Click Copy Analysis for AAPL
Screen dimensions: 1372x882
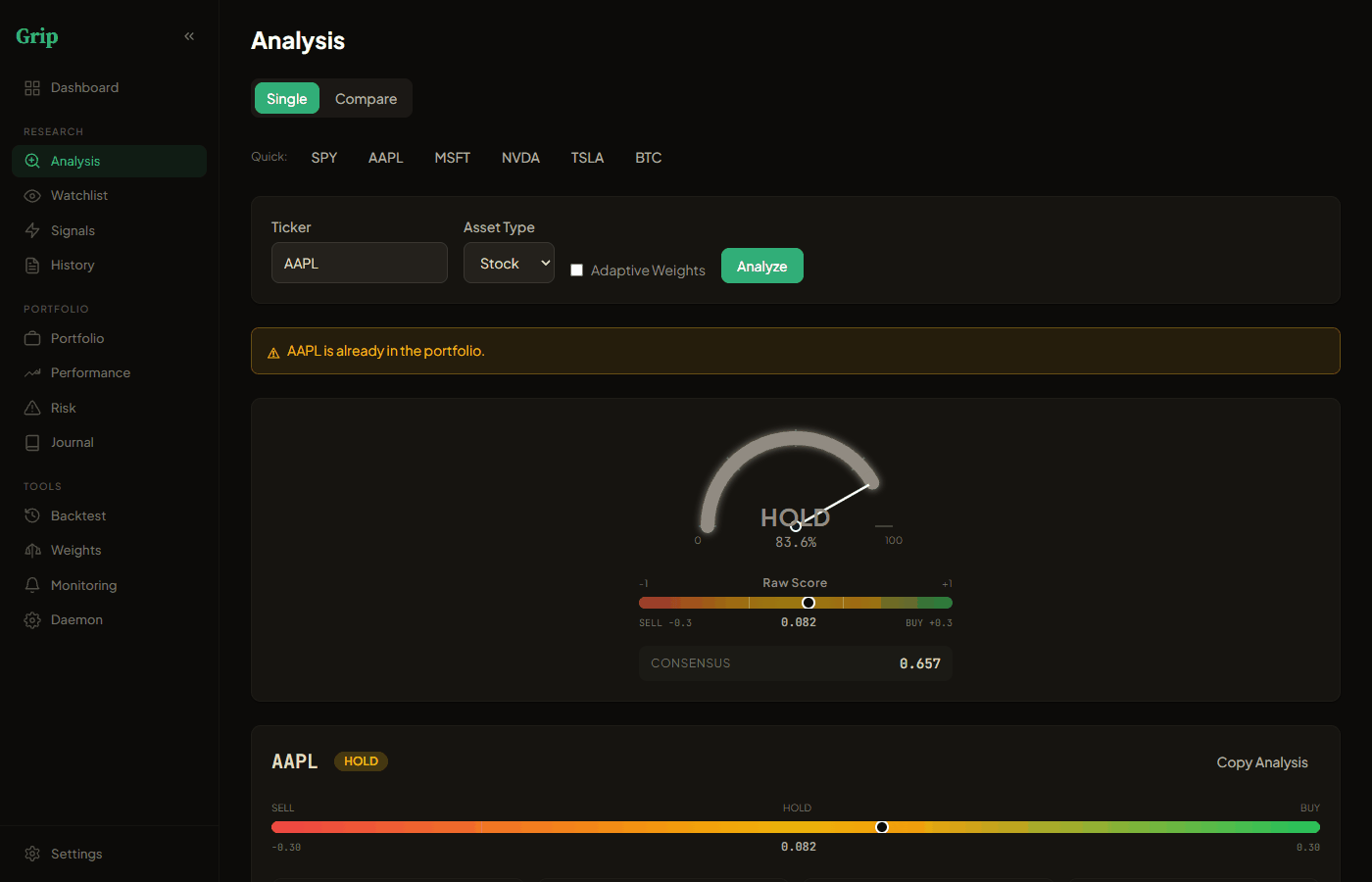[1262, 761]
